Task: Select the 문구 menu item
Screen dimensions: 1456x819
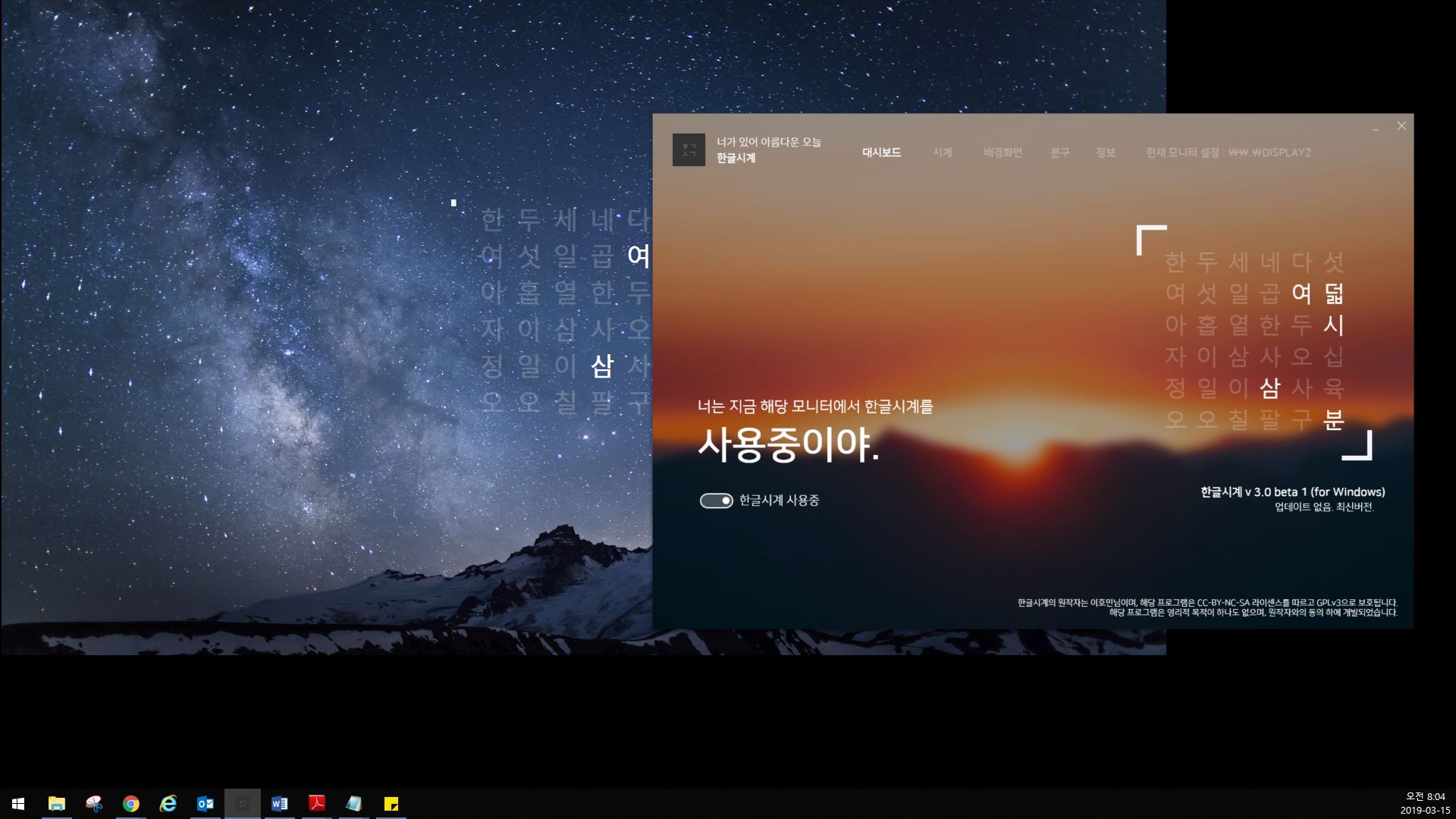Action: (1059, 152)
